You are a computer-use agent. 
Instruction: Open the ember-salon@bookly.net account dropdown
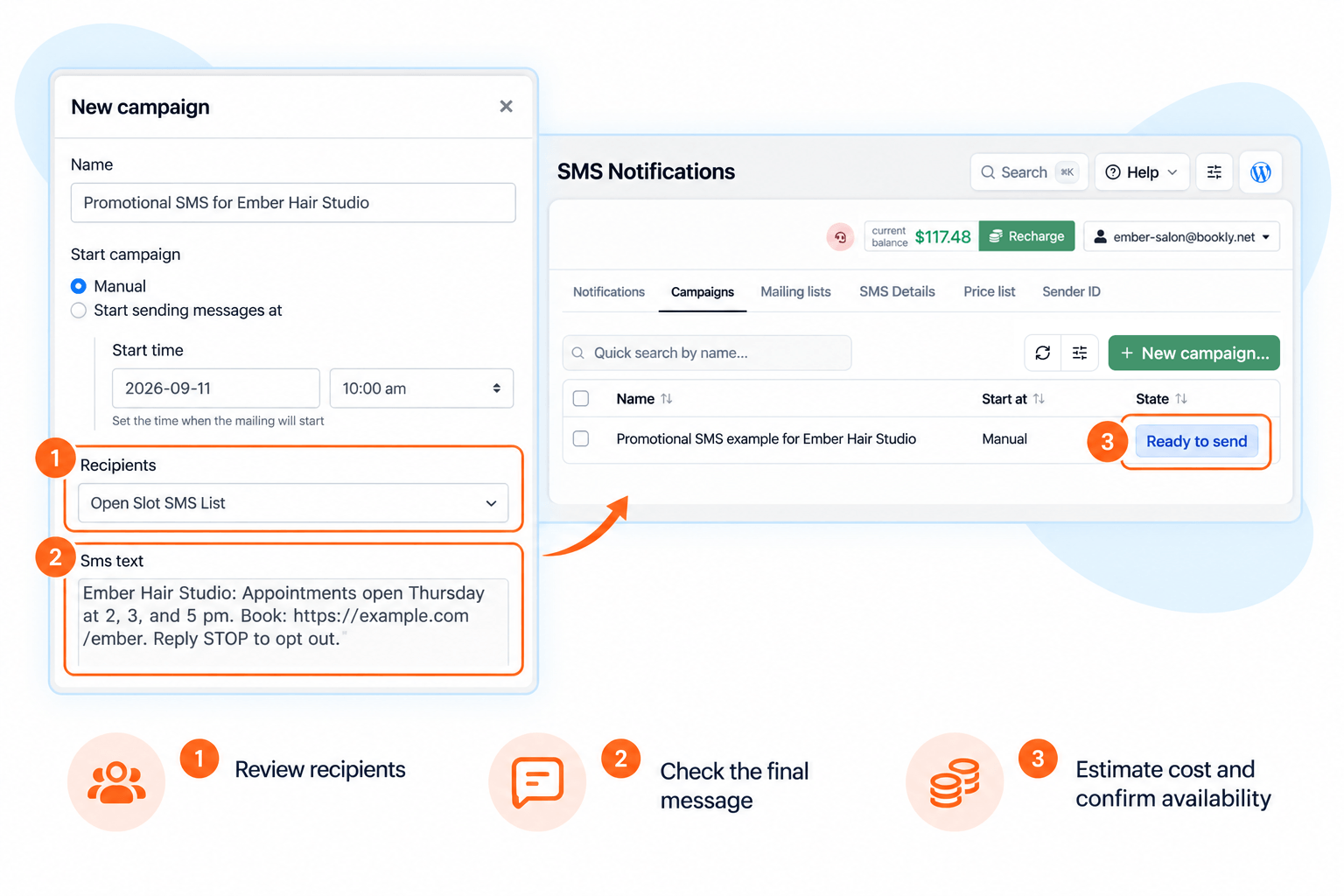(x=1181, y=236)
